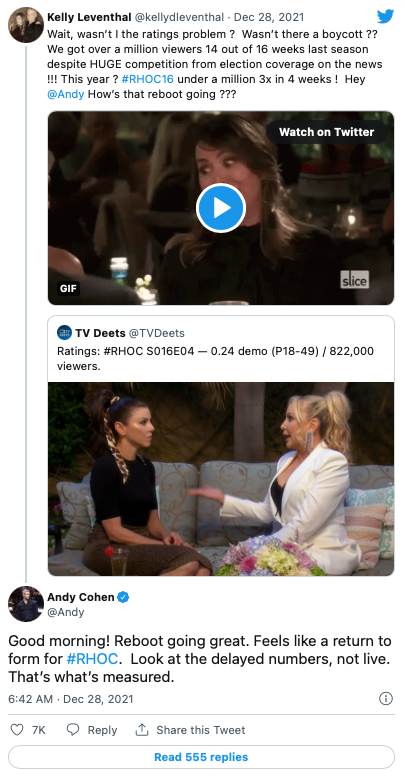The height and width of the screenshot is (776, 405).
Task: Open the TV Deets quoted tweet image
Action: pos(221,479)
